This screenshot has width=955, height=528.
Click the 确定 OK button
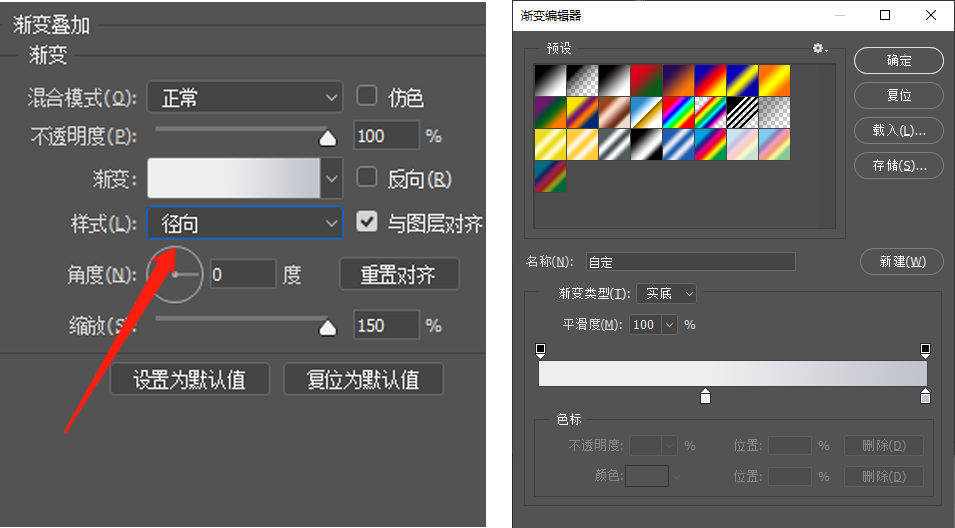tap(898, 60)
